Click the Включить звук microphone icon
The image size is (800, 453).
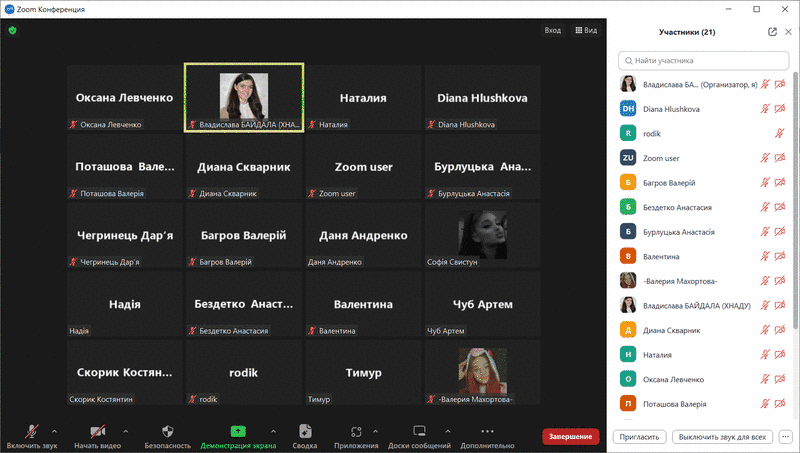pos(32,431)
